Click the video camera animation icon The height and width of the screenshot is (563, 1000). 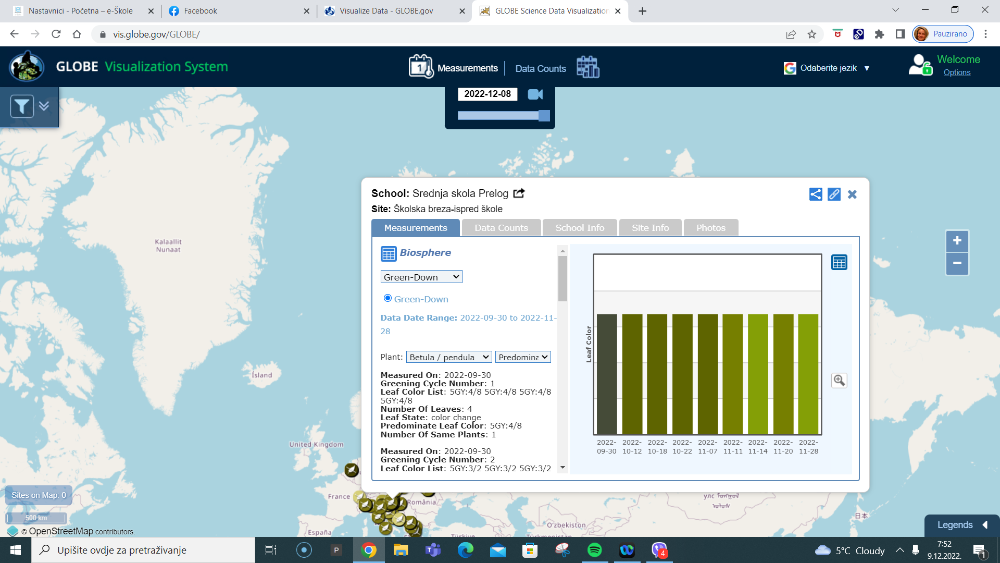(535, 94)
